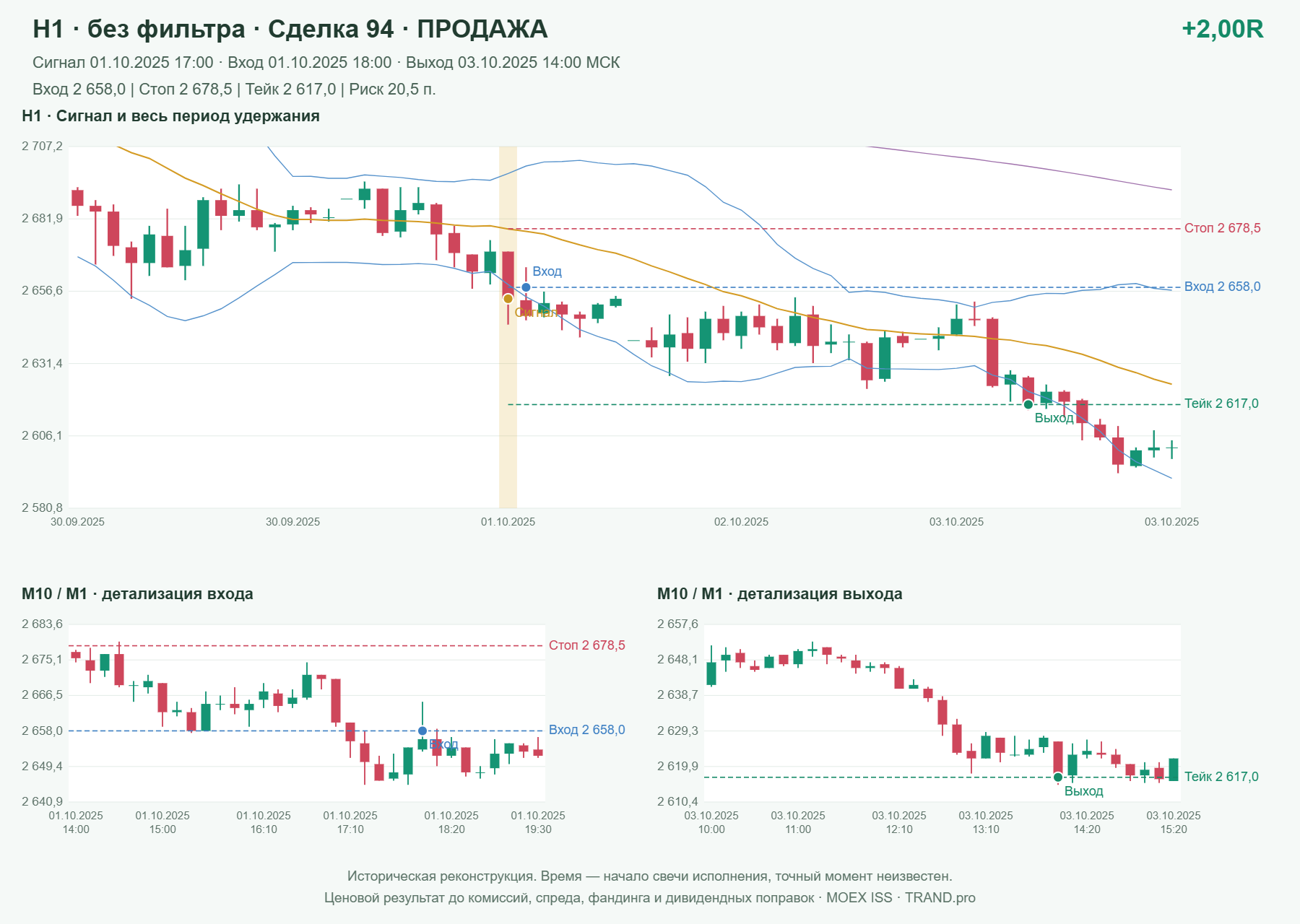The width and height of the screenshot is (1300, 924).
Task: Select the '+2,00R' result value
Action: [1222, 29]
